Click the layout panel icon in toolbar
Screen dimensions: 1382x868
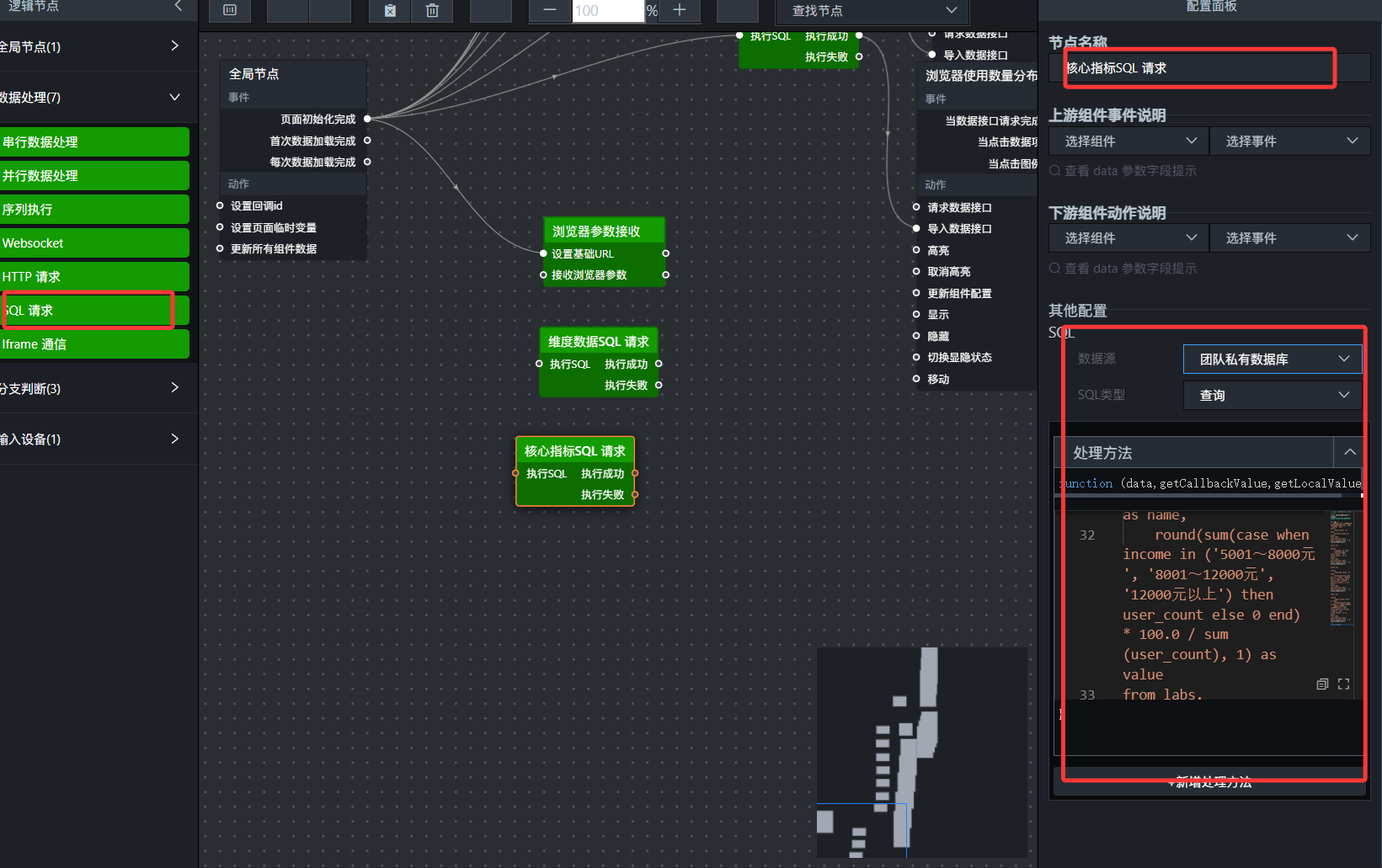click(x=230, y=10)
